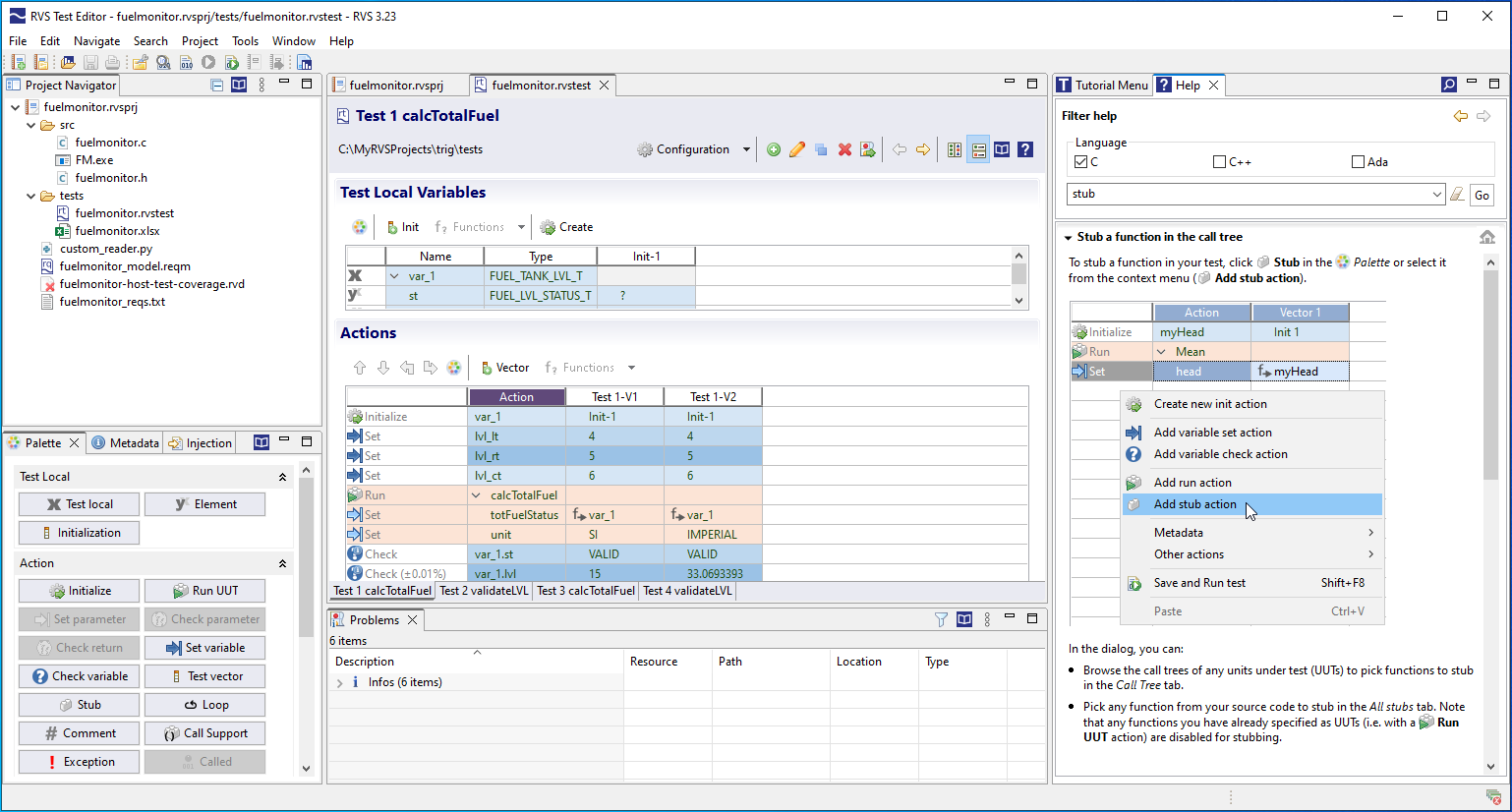This screenshot has width=1512, height=812.
Task: Click the column layout view icon in test editor
Action: 955,149
